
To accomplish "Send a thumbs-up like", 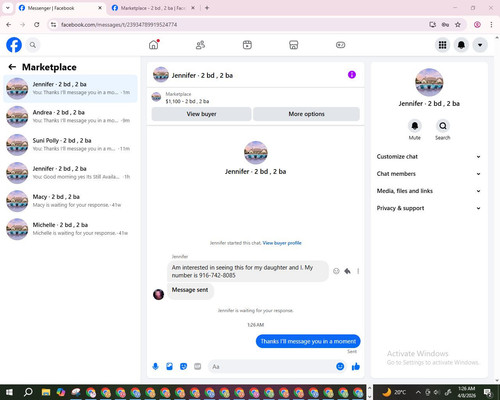I will click(x=356, y=367).
